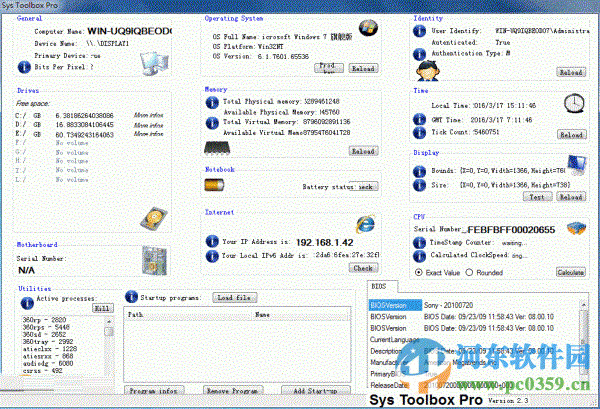Click the active processes list scrollbar
The image size is (600, 409).
coord(109,346)
